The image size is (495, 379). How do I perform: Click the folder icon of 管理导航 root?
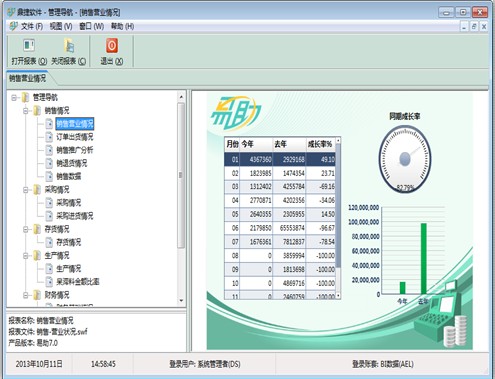tap(25, 98)
